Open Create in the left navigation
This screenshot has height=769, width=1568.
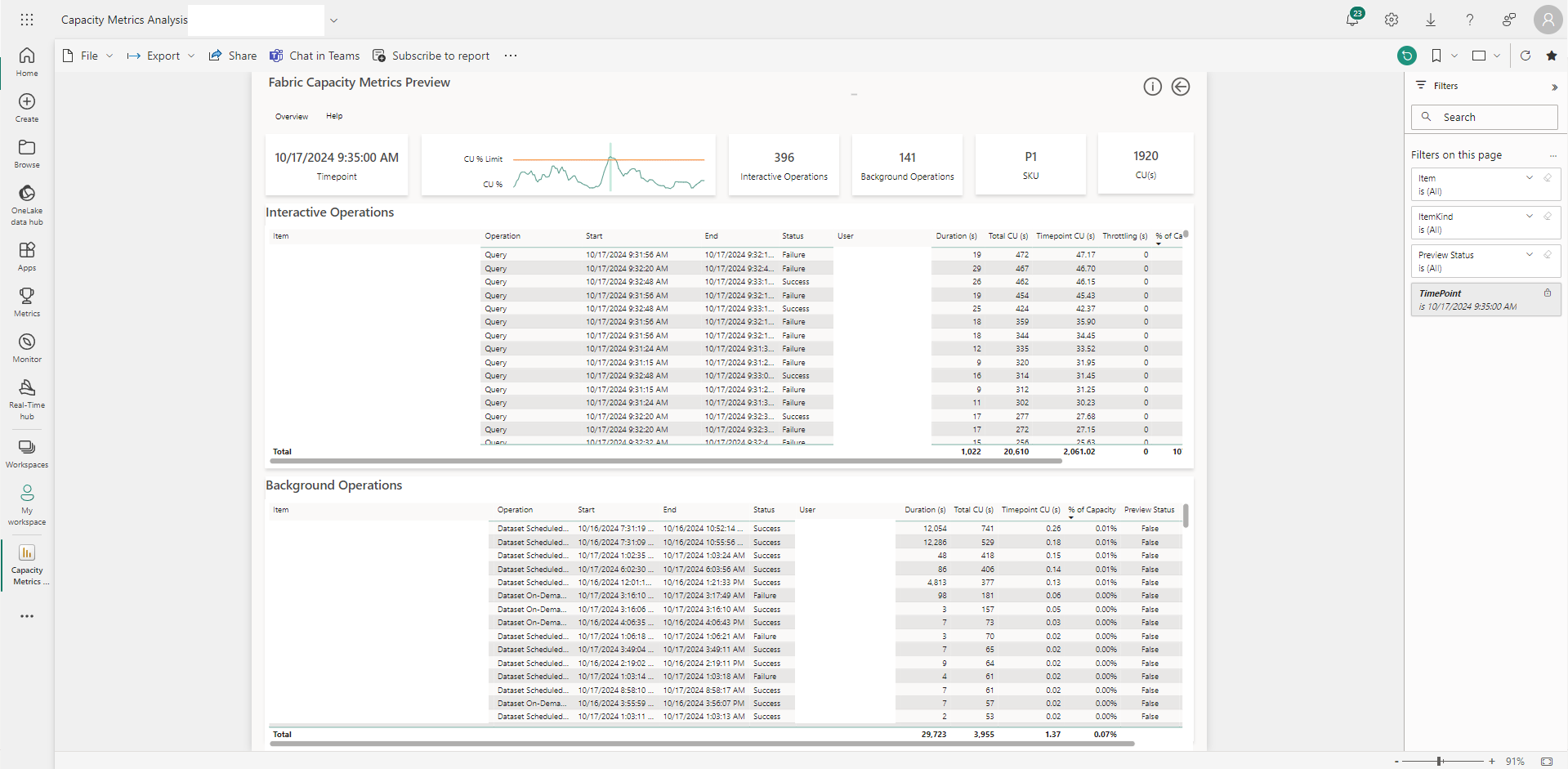point(27,108)
